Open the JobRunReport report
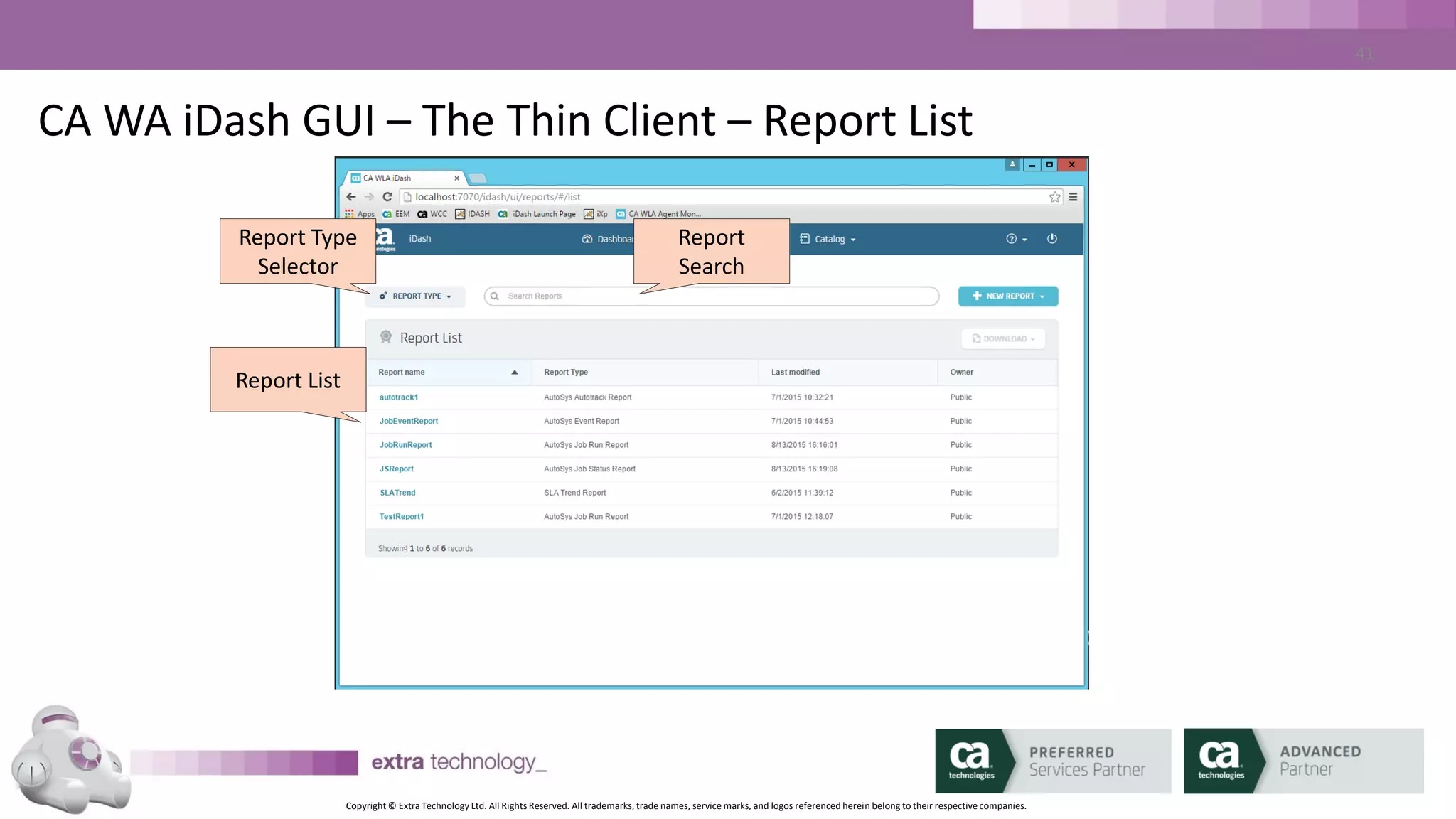 pos(406,445)
